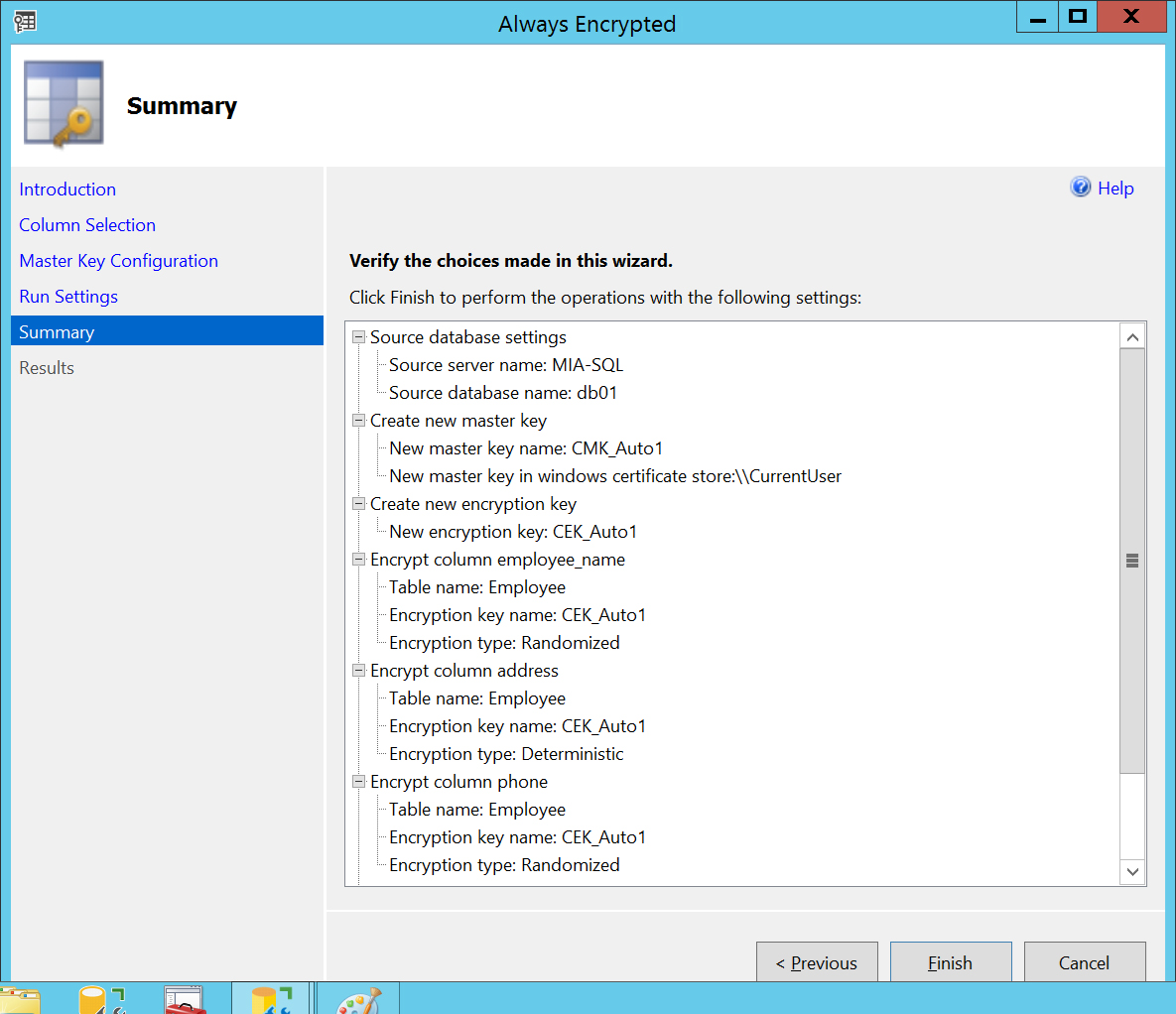This screenshot has width=1176, height=1014.
Task: Select 'New encryption key: CEK_Auto1' row
Action: 513,532
